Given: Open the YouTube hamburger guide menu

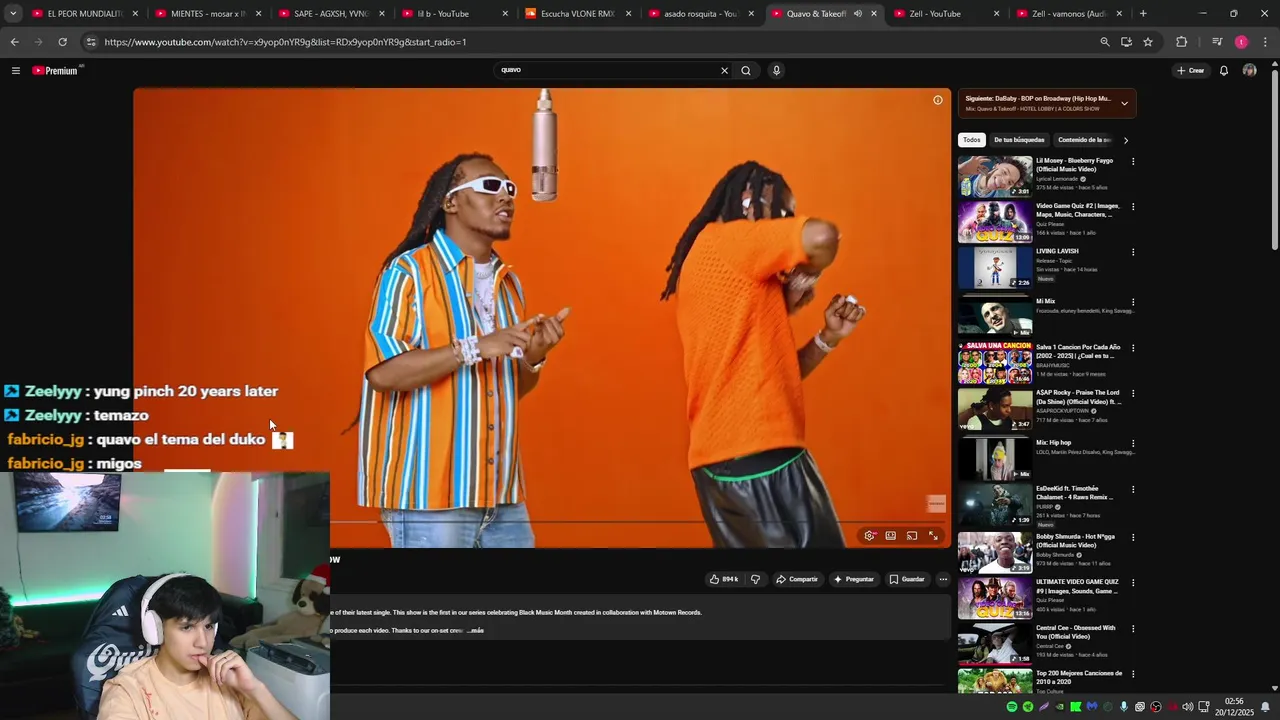Looking at the screenshot, I should (16, 71).
